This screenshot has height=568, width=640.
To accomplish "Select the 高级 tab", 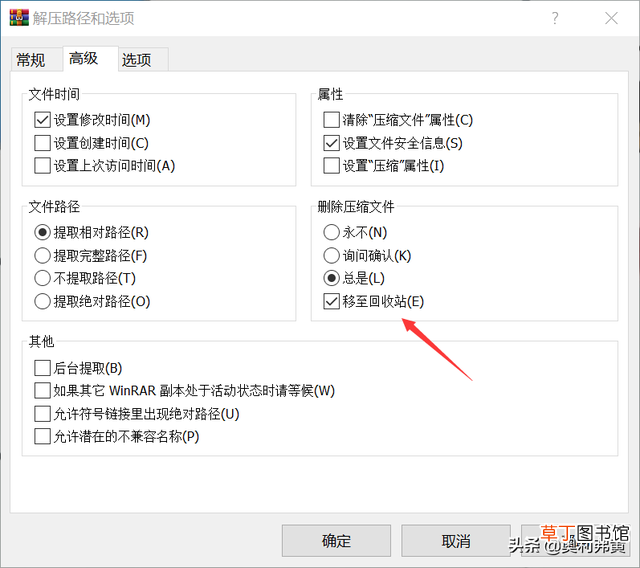I will (90, 58).
